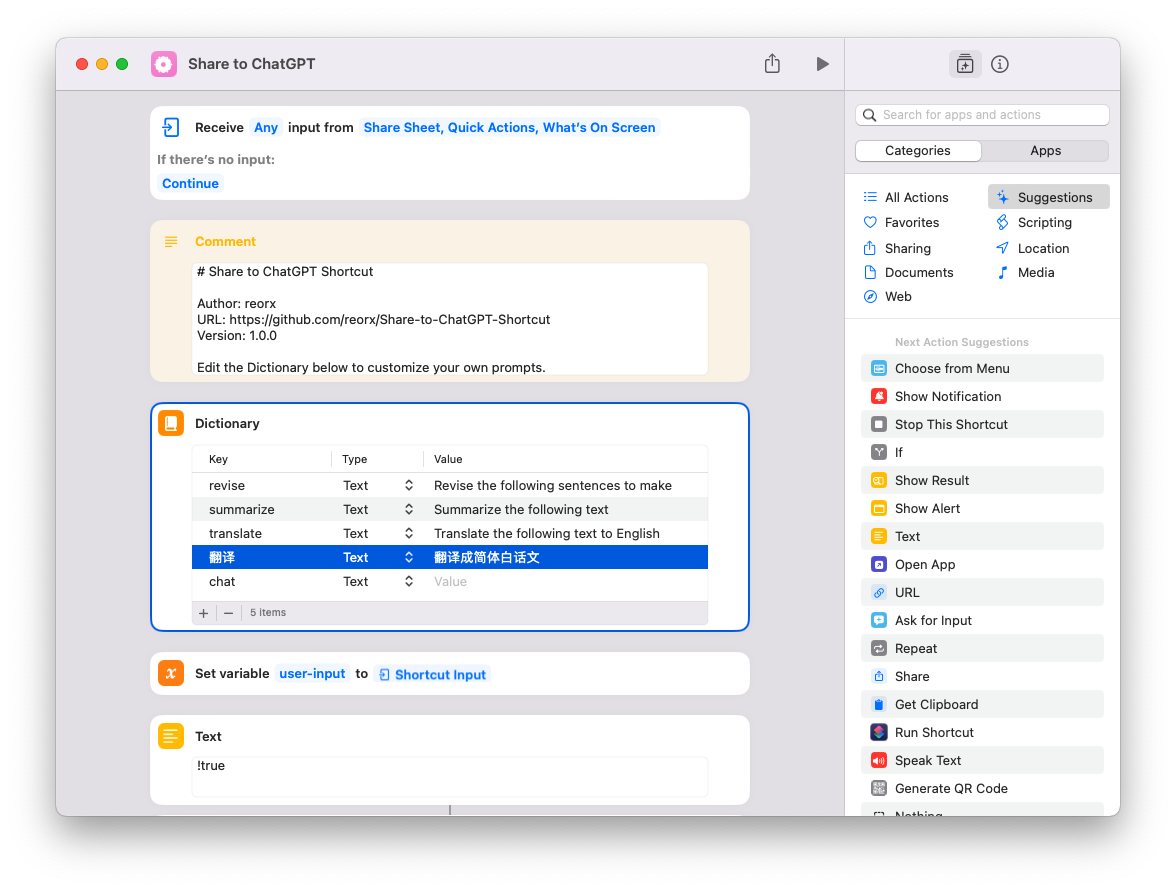The width and height of the screenshot is (1176, 890).
Task: Change the Continue no-input option
Action: tap(190, 184)
